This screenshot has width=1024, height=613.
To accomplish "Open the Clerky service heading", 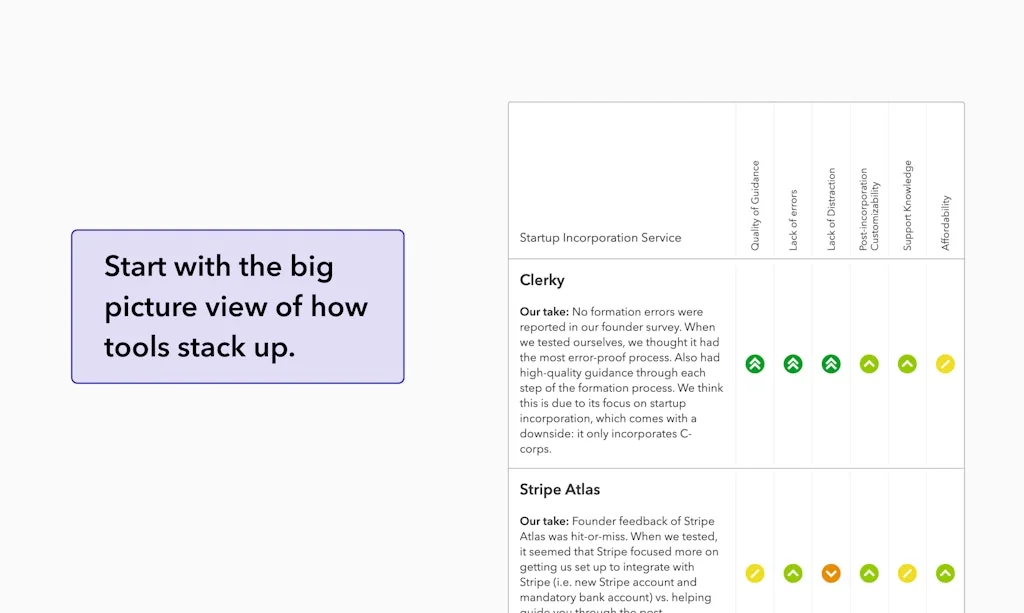I will click(542, 280).
